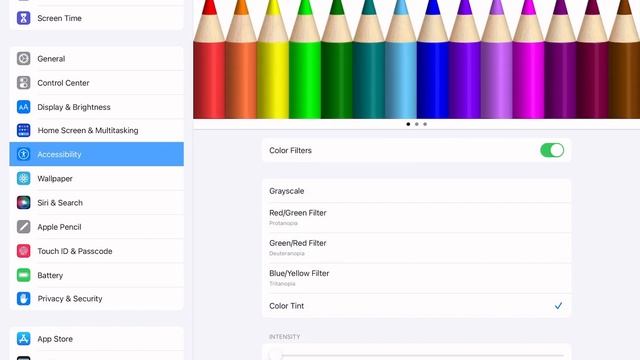The image size is (640, 360).
Task: Select Blue/Yellow Filter Tritanopia
Action: click(x=416, y=278)
